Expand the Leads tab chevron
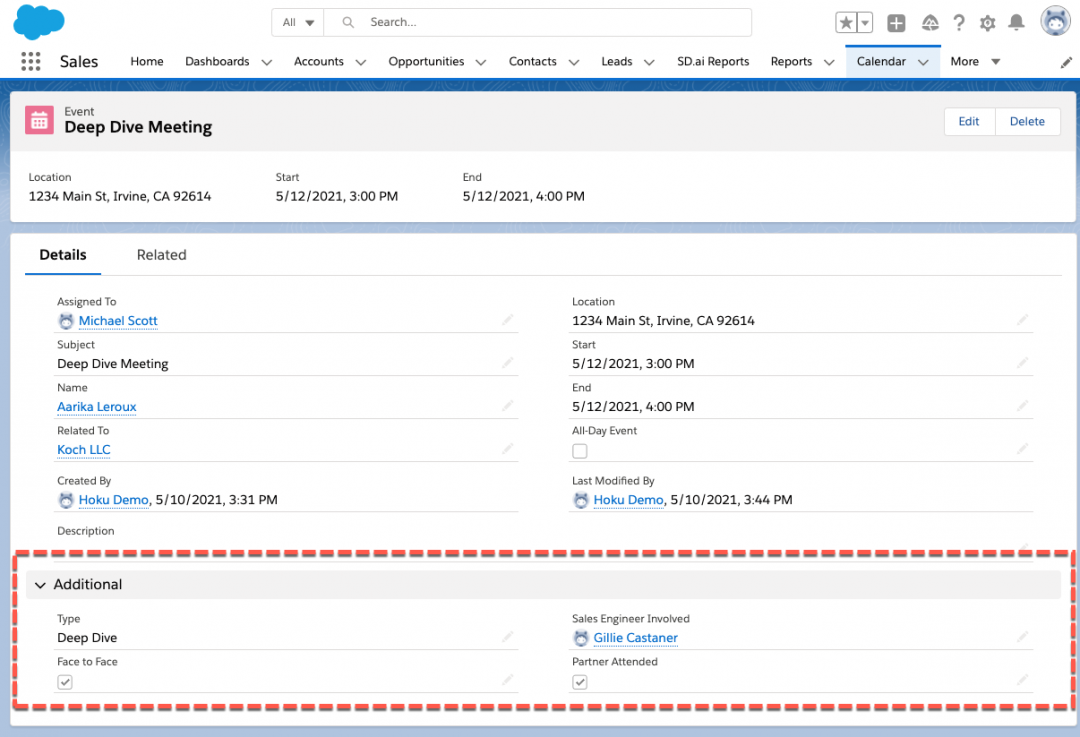This screenshot has width=1080, height=737. pos(649,62)
